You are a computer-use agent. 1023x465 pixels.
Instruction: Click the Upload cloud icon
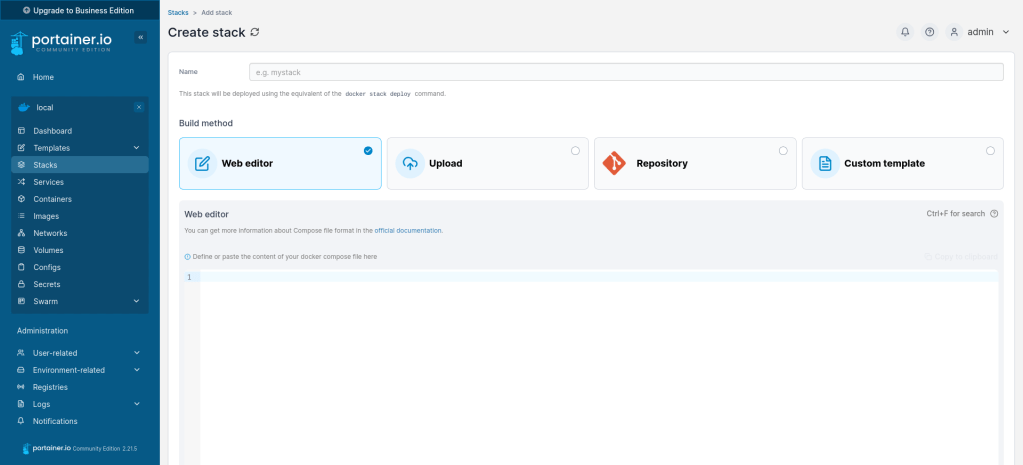[x=409, y=163]
